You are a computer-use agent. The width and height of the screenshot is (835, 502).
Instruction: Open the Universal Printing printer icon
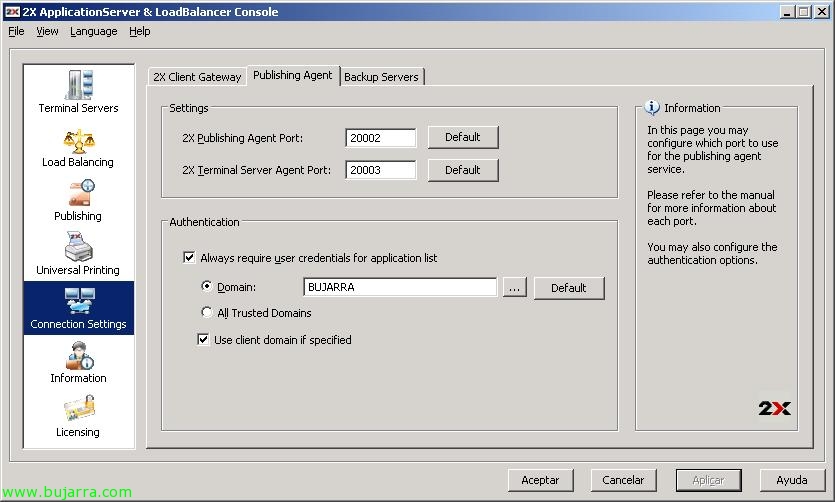[78, 246]
